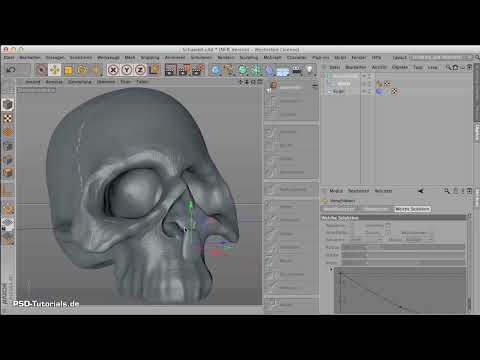The image size is (480, 360).
Task: Open the Sculpting main menu
Action: (249, 58)
